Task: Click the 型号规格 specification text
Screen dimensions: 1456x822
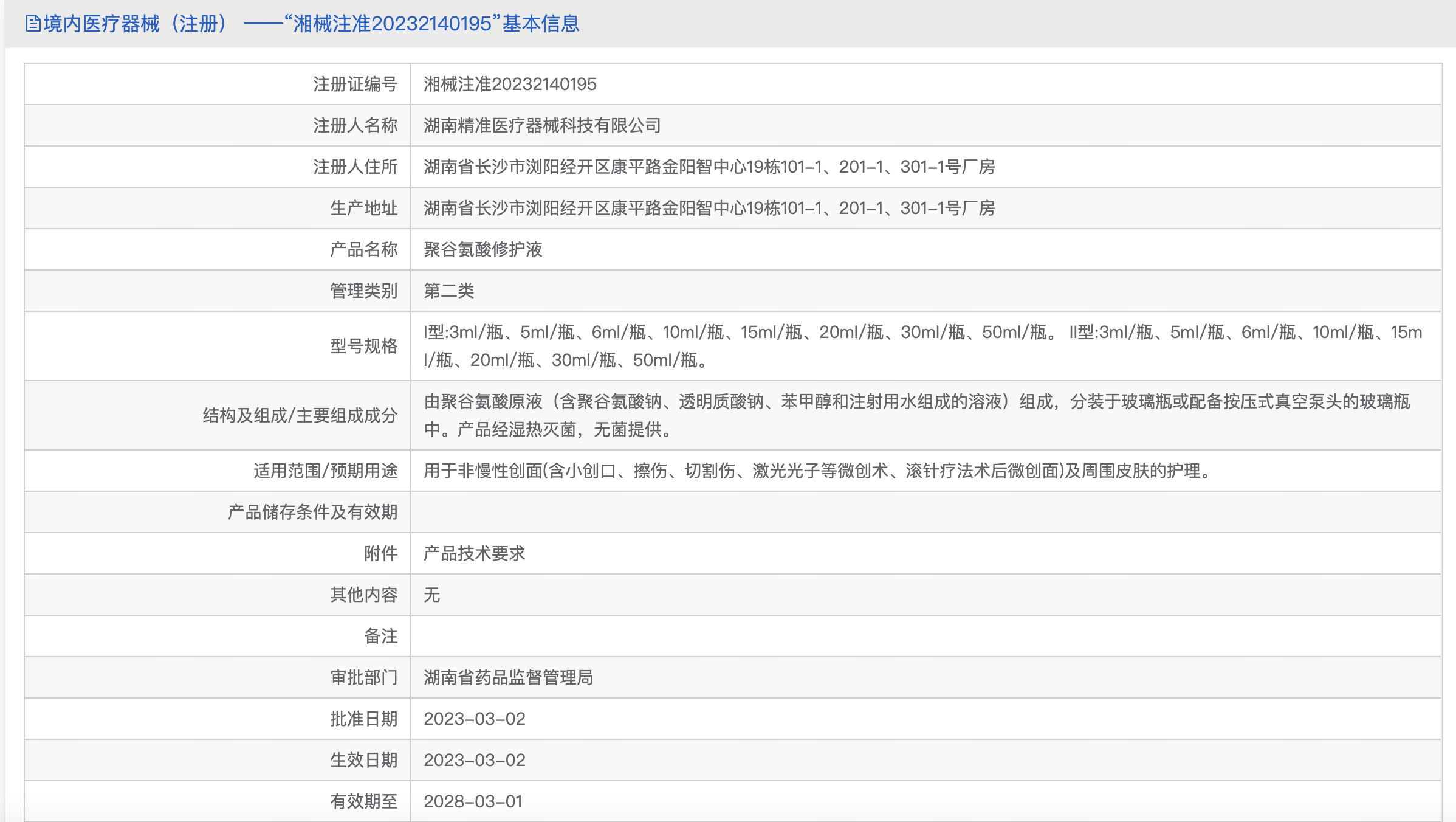Action: [x=922, y=346]
